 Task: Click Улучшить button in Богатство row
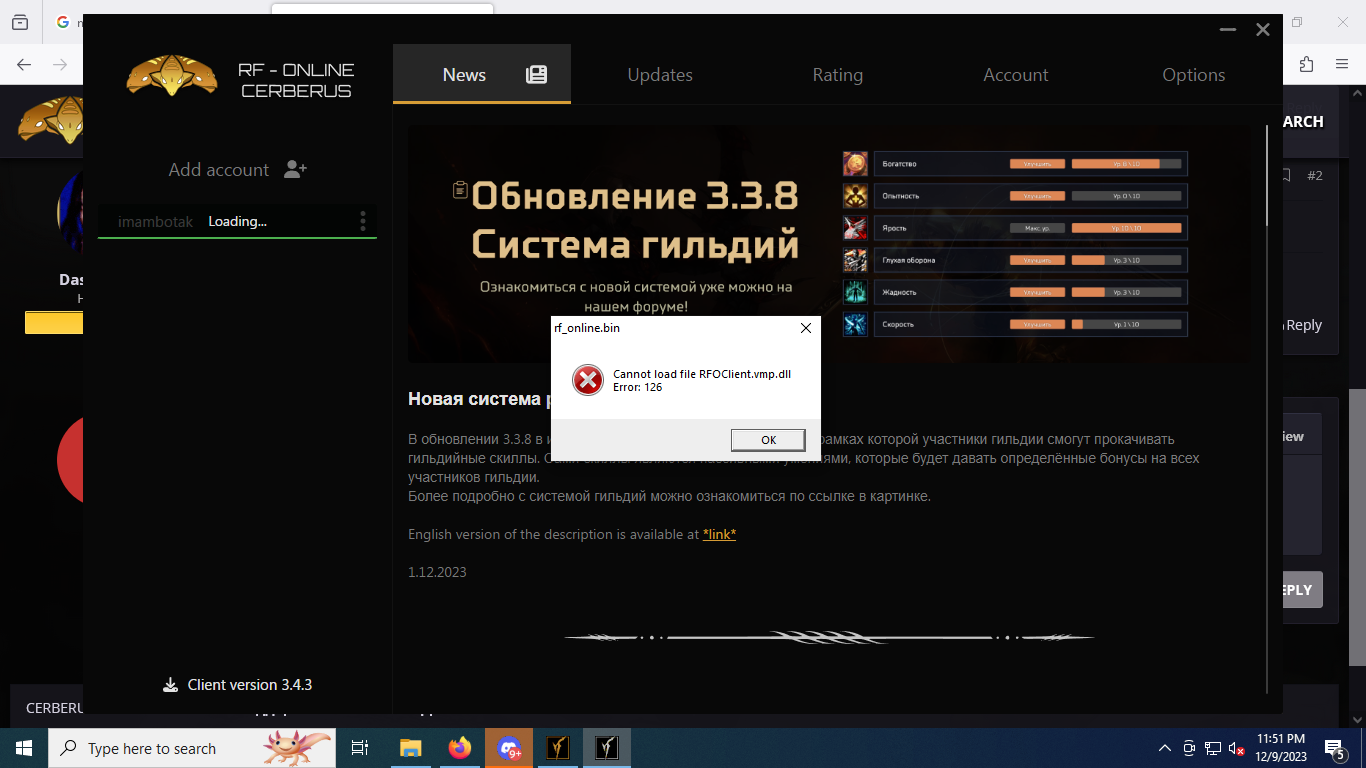click(1037, 164)
